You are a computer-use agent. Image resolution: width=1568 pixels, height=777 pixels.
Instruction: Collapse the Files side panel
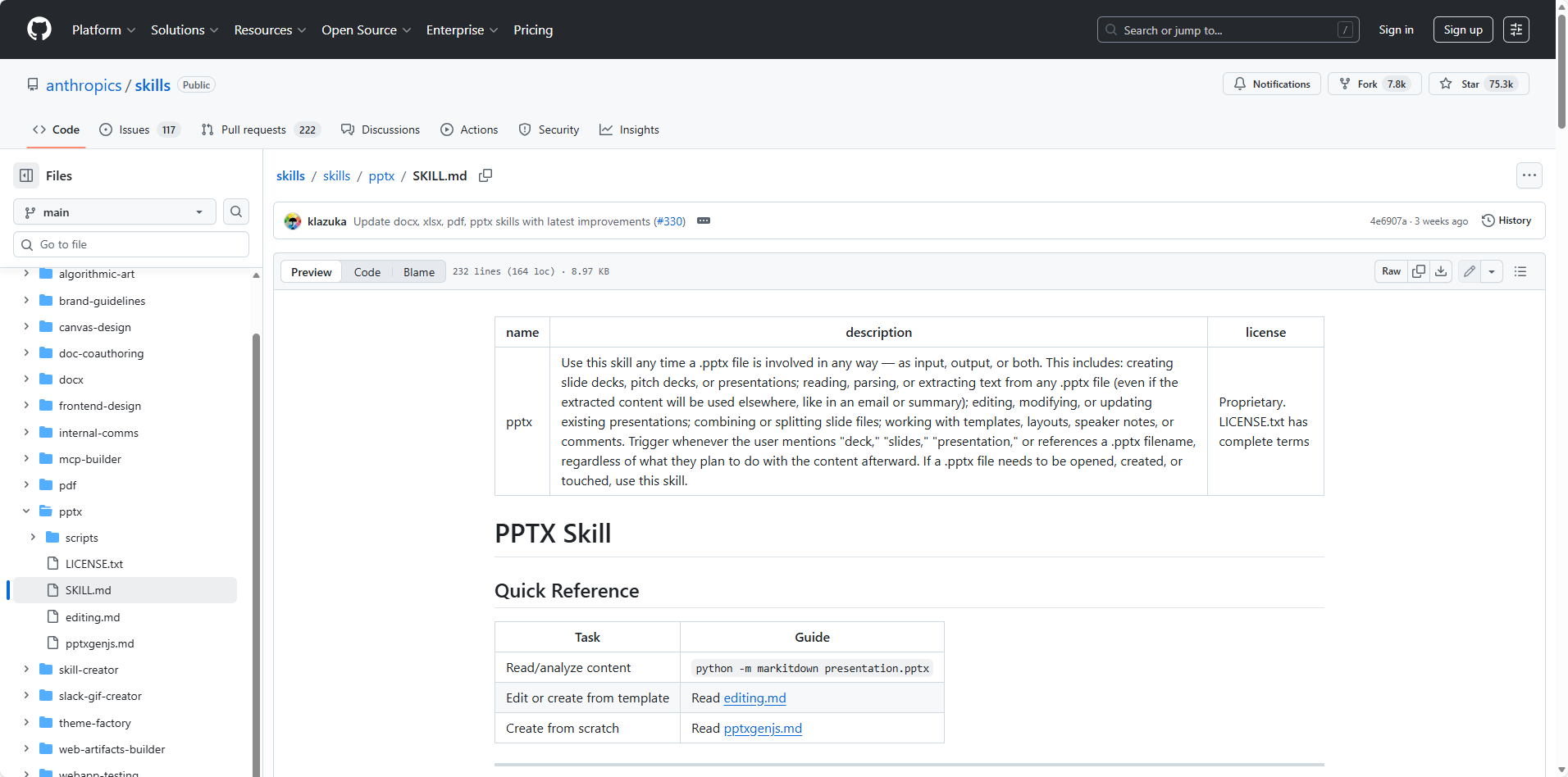click(26, 175)
